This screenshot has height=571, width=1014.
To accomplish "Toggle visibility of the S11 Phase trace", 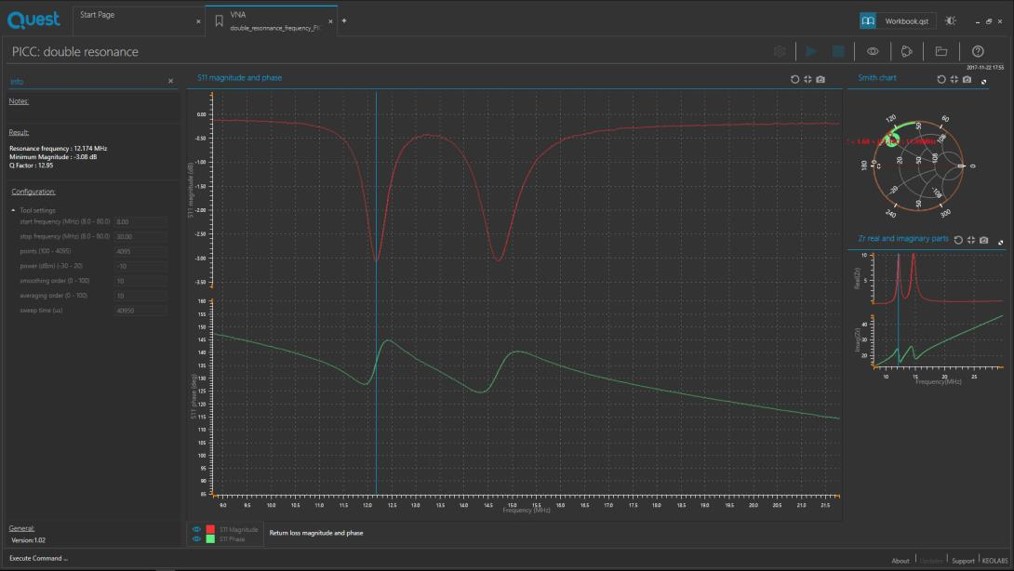I will 197,539.
